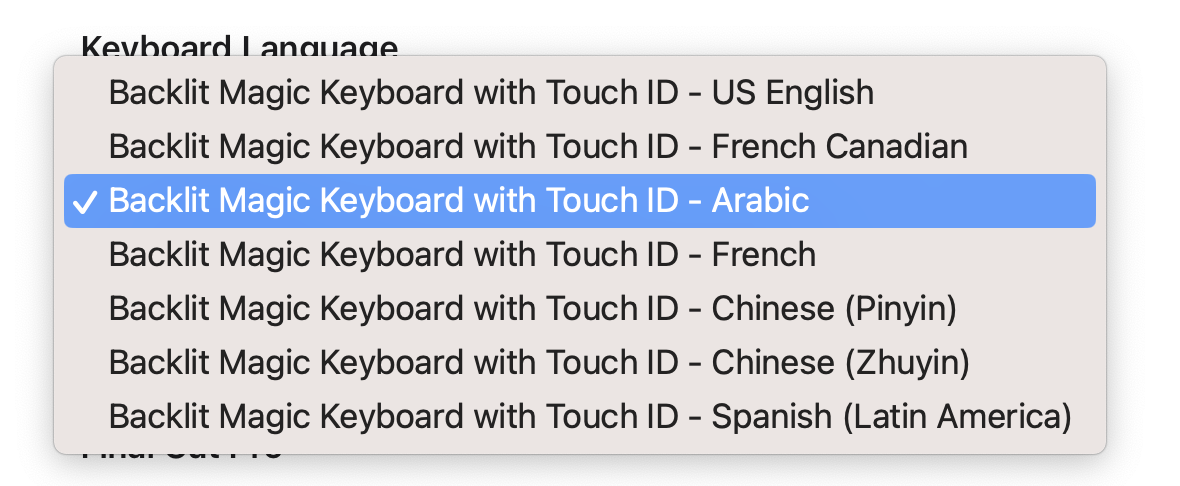The width and height of the screenshot is (1180, 486).
Task: Select the plain French Magic Keyboard entry
Action: (462, 255)
